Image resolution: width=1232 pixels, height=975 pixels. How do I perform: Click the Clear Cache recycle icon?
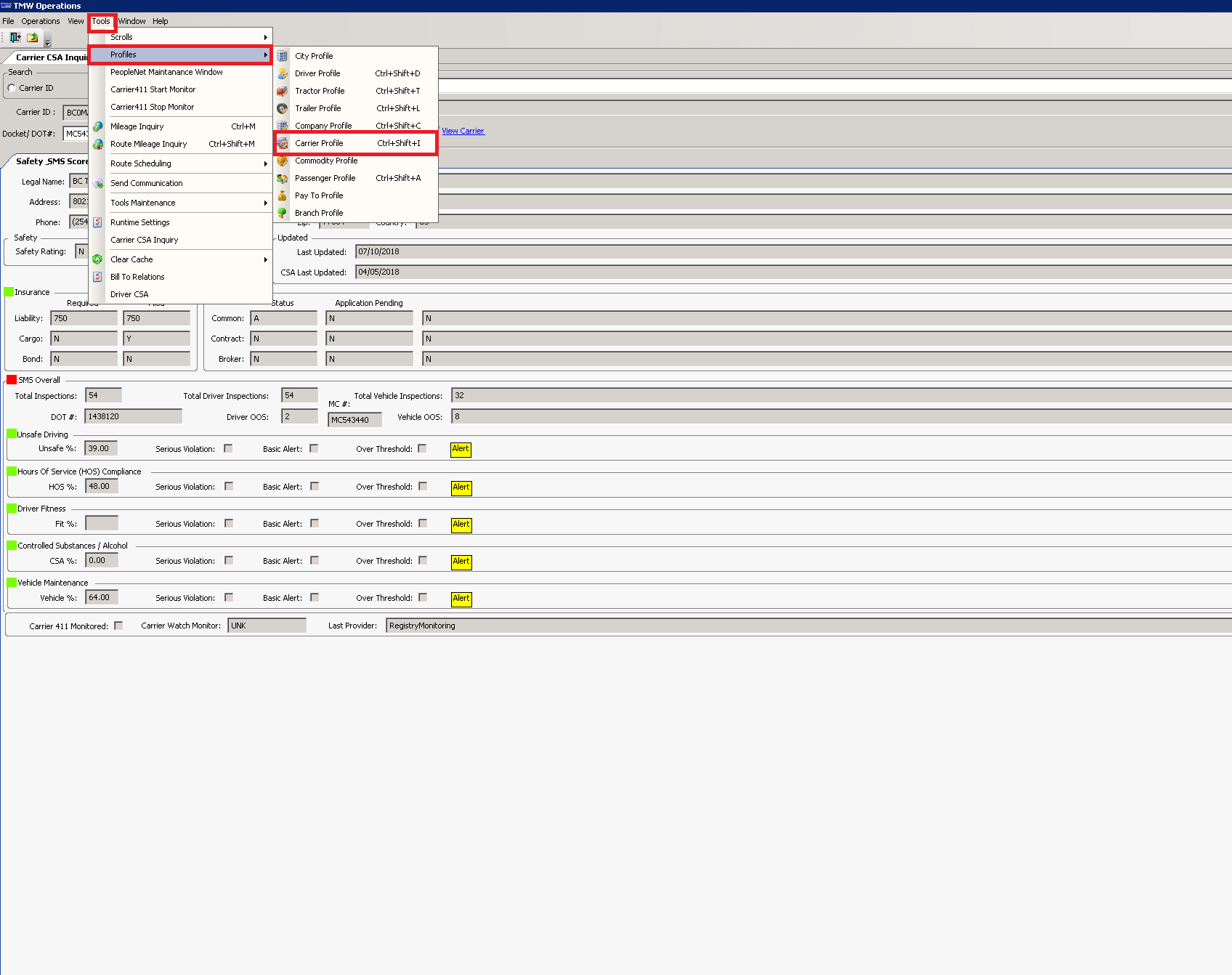pyautogui.click(x=97, y=259)
